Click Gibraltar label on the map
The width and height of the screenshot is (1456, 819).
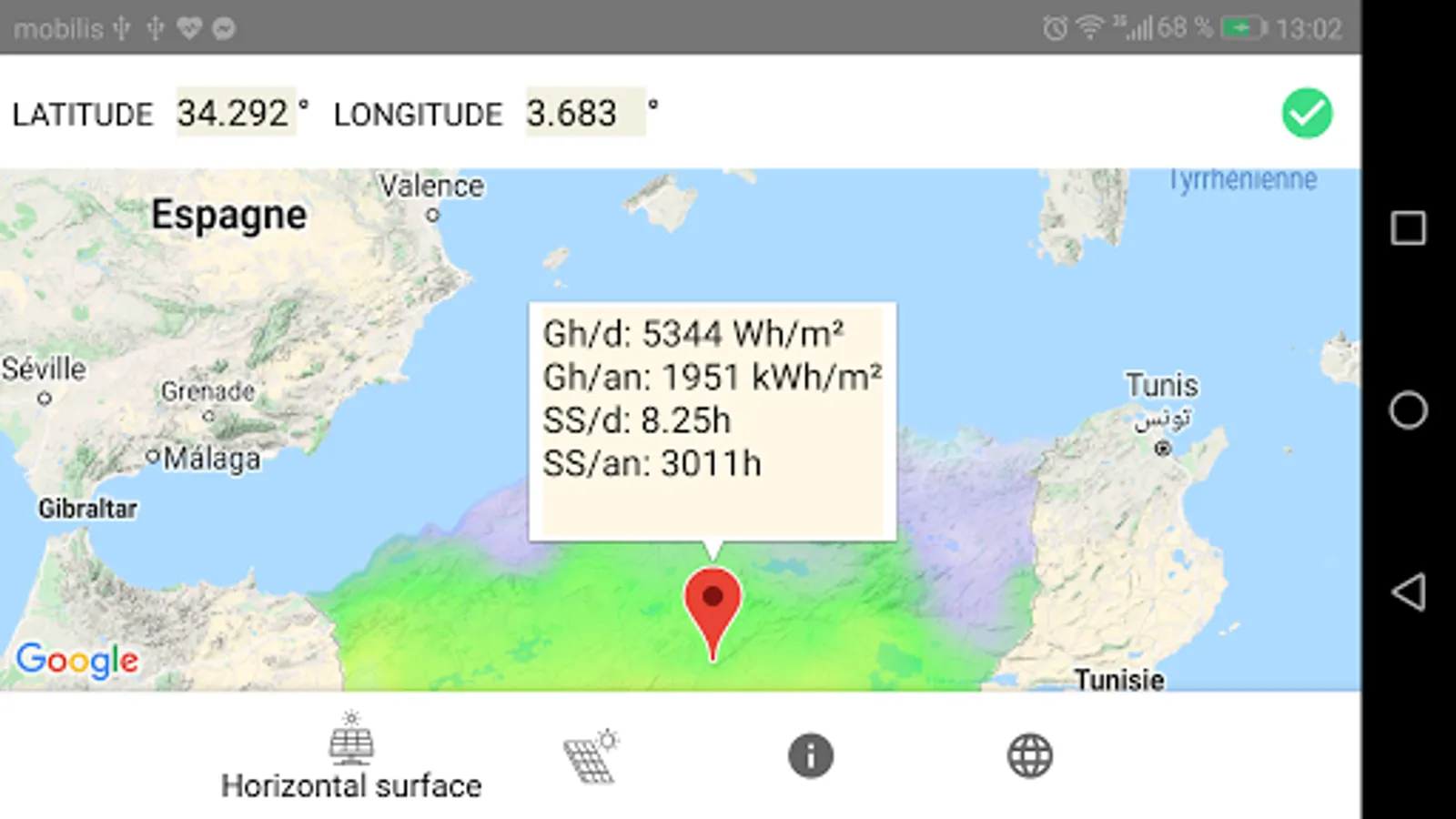click(87, 508)
